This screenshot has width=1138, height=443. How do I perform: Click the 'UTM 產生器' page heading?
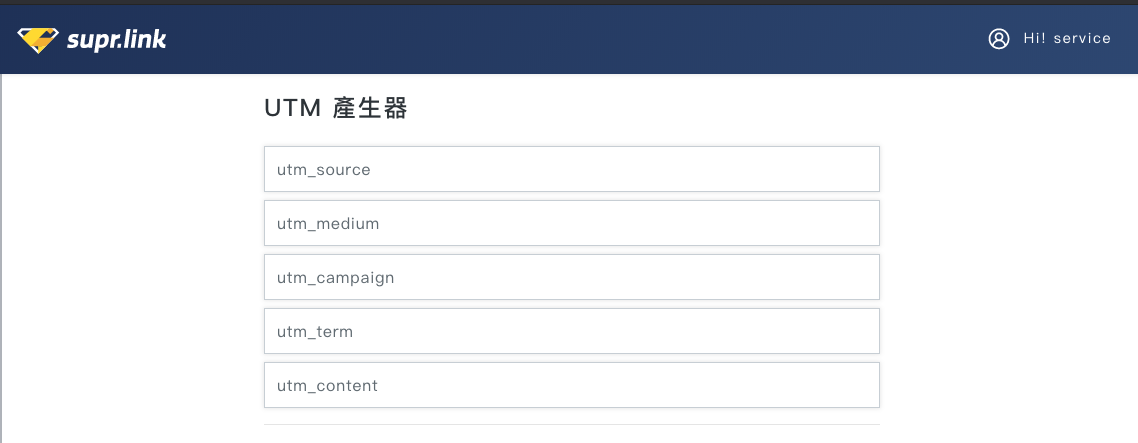pyautogui.click(x=335, y=109)
